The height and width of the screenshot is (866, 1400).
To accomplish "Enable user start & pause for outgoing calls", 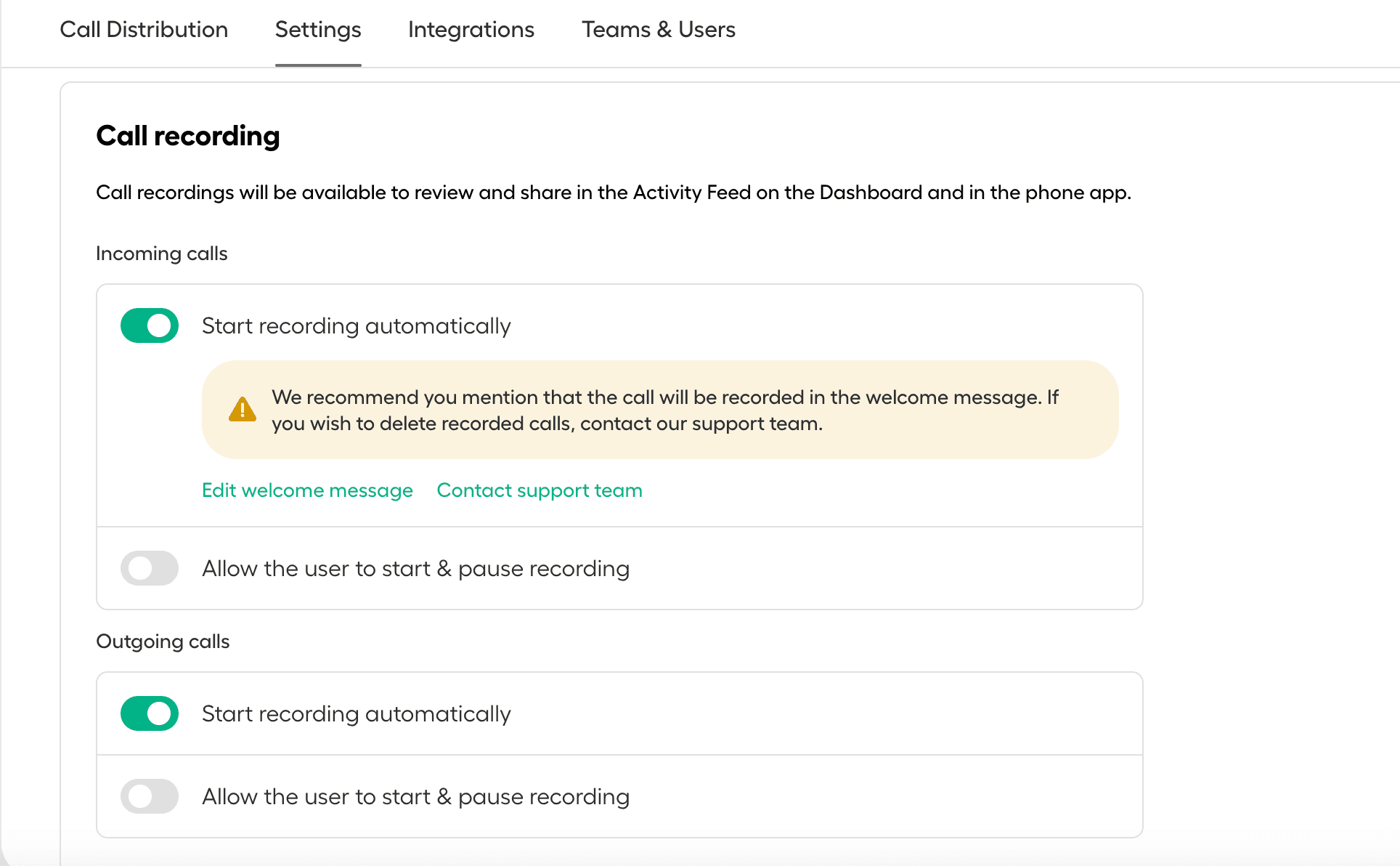I will coord(150,796).
